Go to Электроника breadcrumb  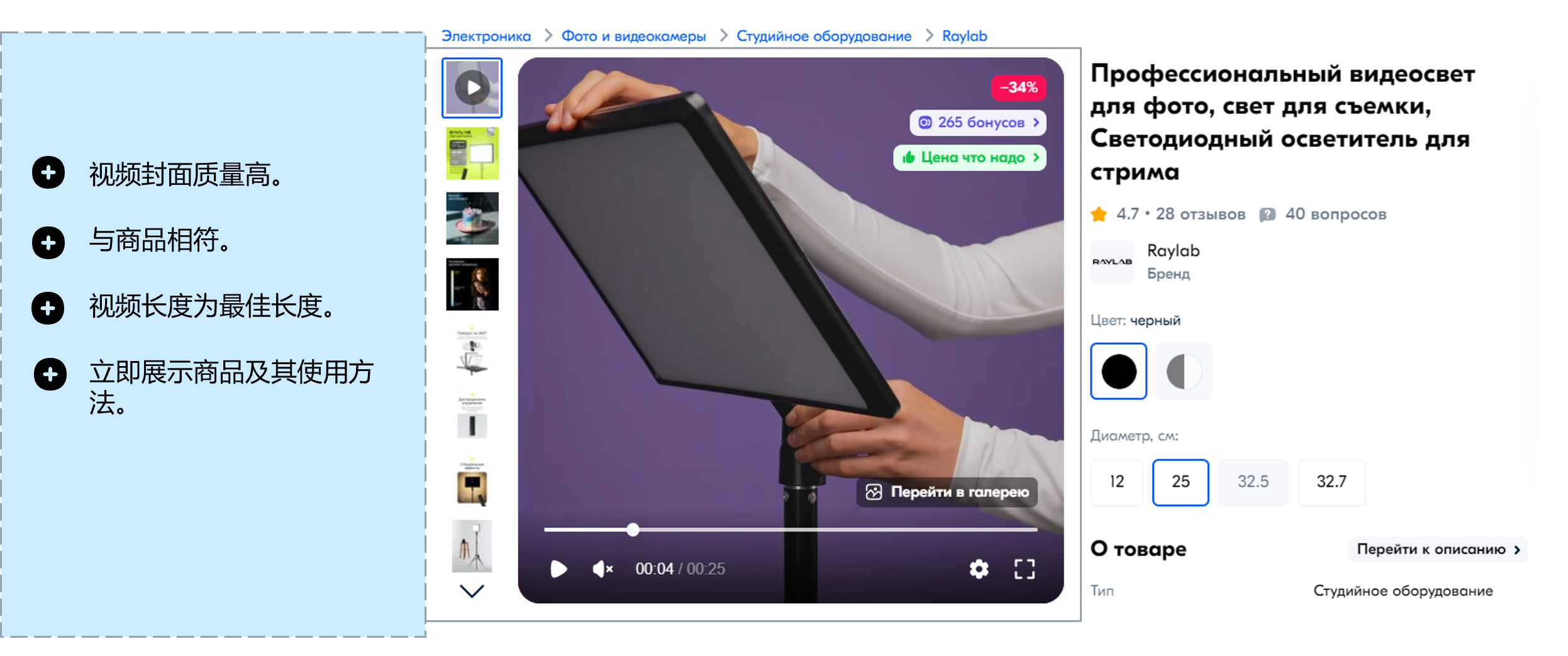coord(486,36)
